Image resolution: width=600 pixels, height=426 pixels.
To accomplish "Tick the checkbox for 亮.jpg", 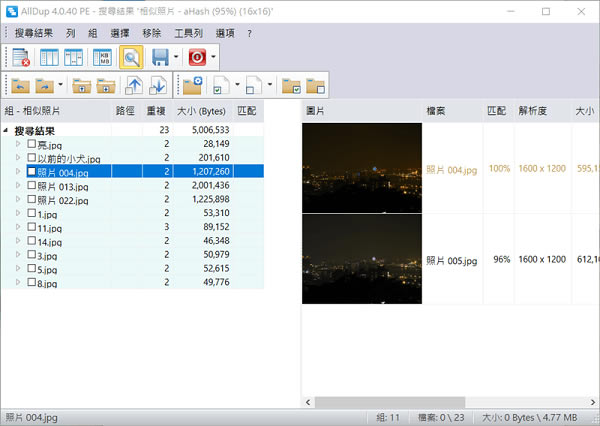I will [32, 144].
